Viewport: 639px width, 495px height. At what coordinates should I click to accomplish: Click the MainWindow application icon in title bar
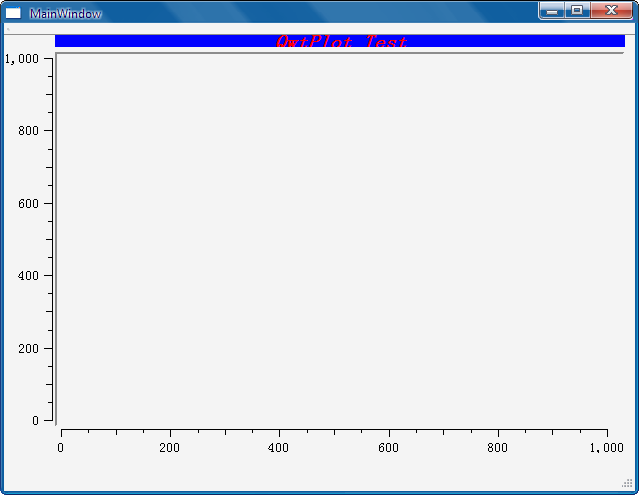coord(13,13)
